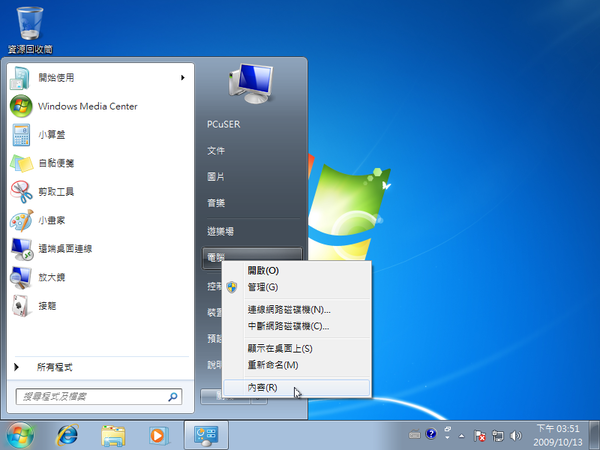Open the 剪取工具 snipping tool icon
Screen dimensions: 600x450
(21, 192)
